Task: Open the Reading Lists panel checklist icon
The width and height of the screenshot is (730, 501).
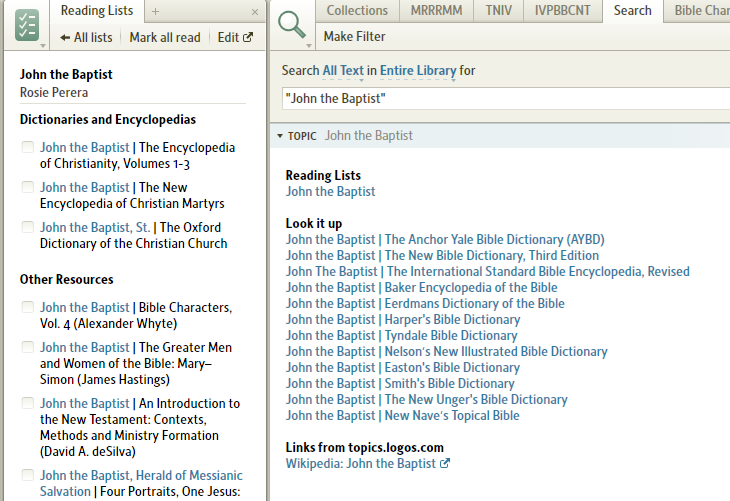Action: (x=27, y=25)
